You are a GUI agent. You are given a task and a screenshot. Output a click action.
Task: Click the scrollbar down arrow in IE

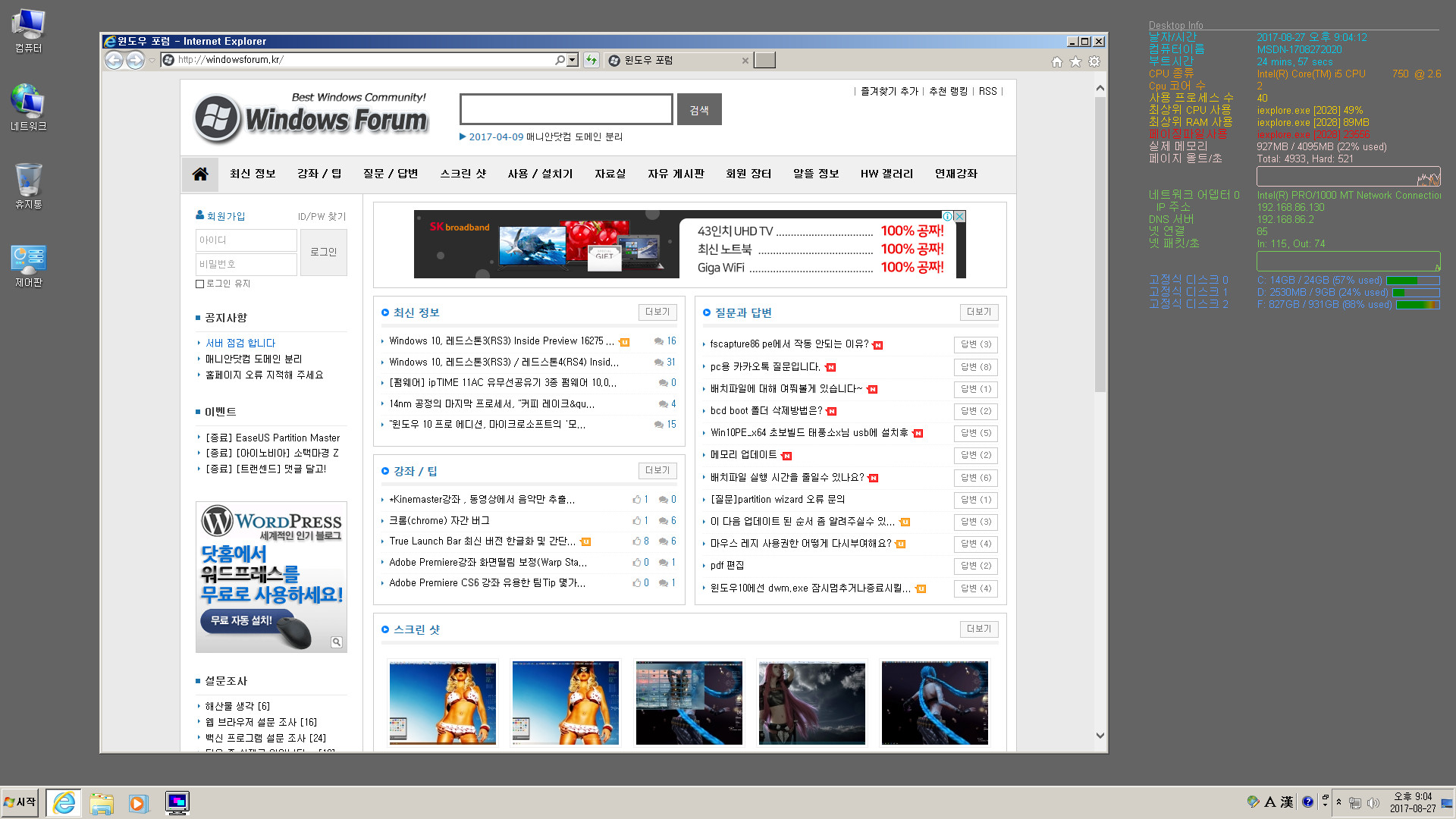(x=1100, y=736)
